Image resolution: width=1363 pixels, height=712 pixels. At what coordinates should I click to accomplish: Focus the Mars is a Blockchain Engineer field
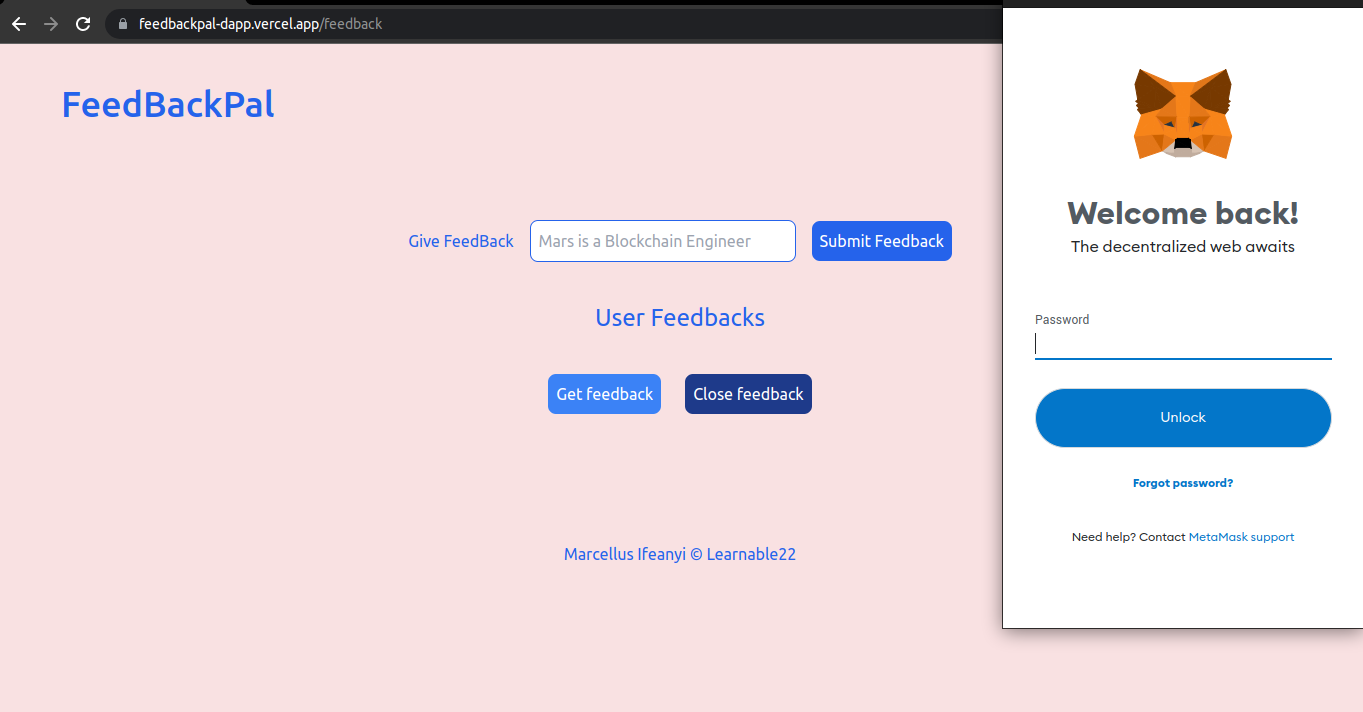click(663, 241)
